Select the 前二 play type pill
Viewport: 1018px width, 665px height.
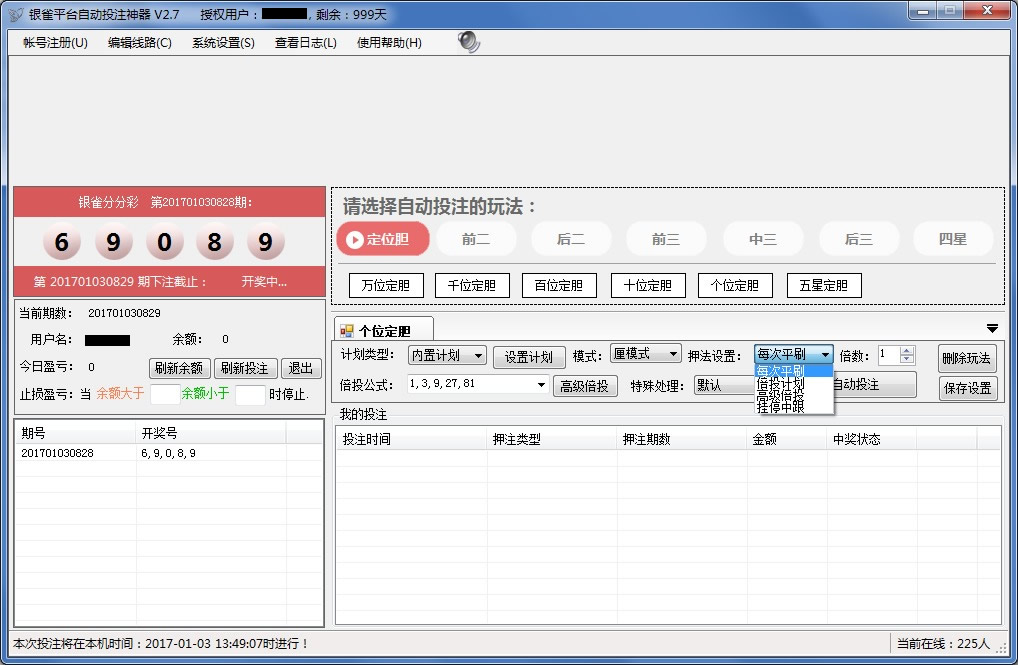476,239
